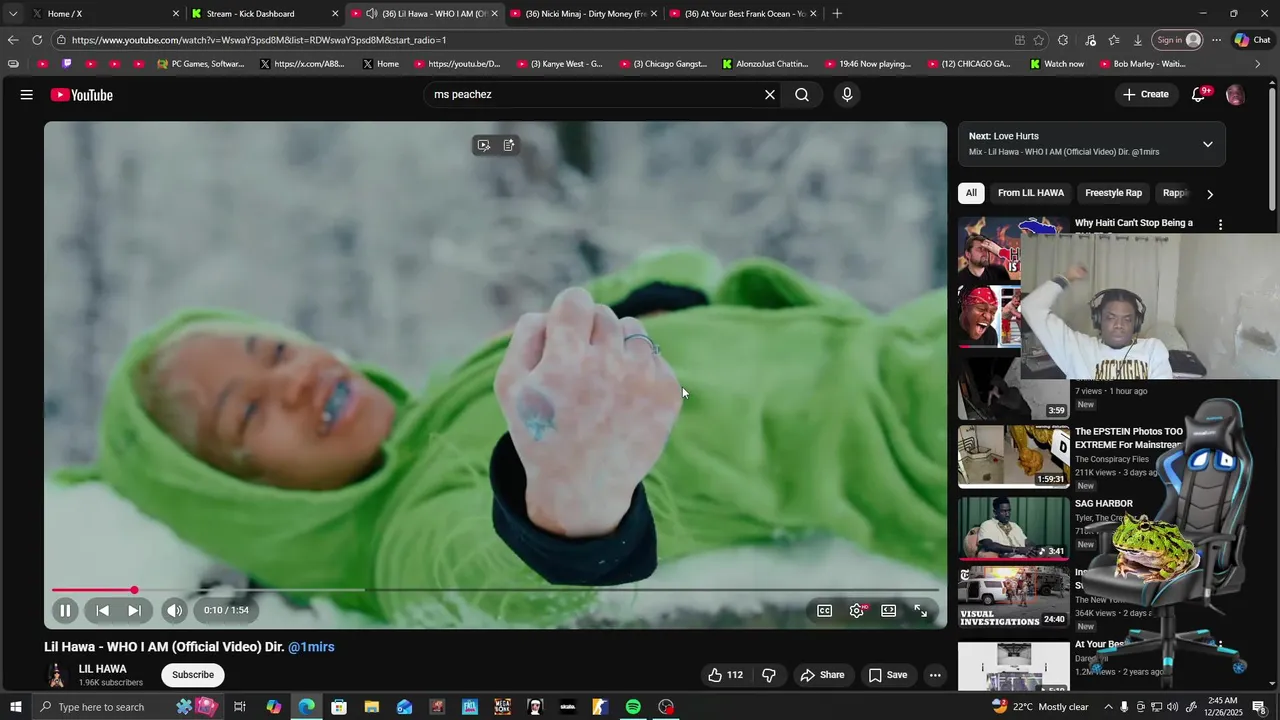Open the player settings gear

point(857,611)
